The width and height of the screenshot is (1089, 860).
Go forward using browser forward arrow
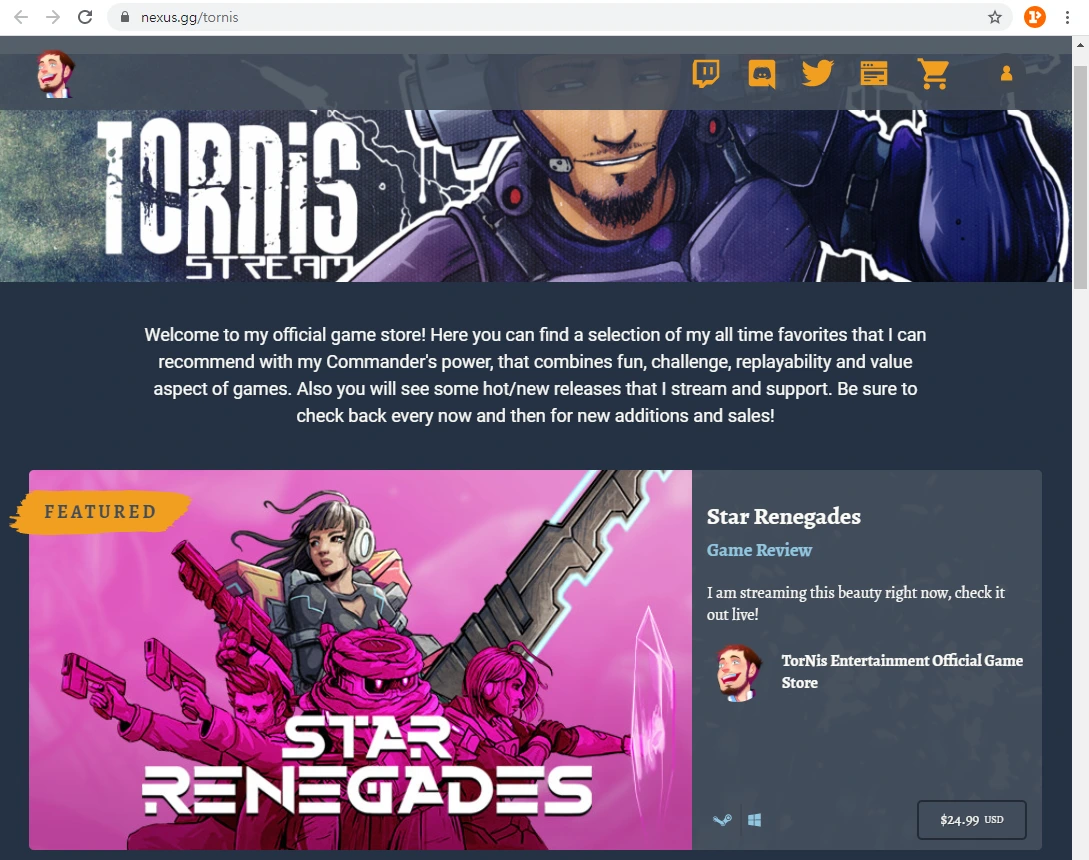click(x=53, y=17)
